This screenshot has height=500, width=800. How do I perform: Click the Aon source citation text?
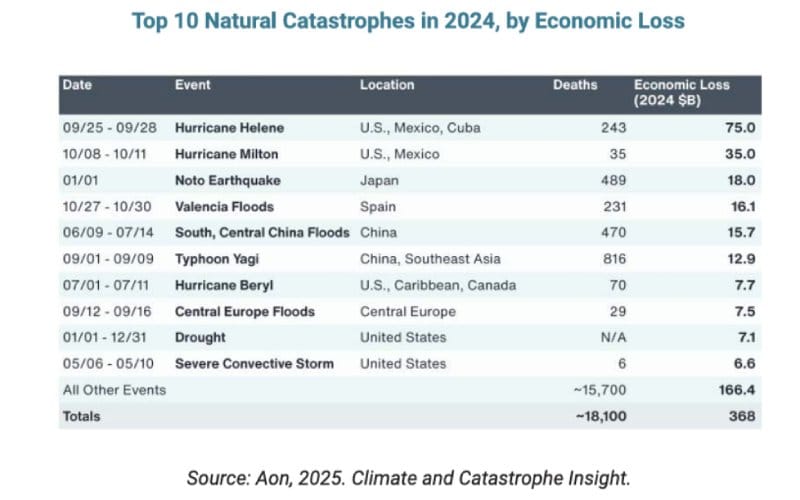pyautogui.click(x=410, y=478)
